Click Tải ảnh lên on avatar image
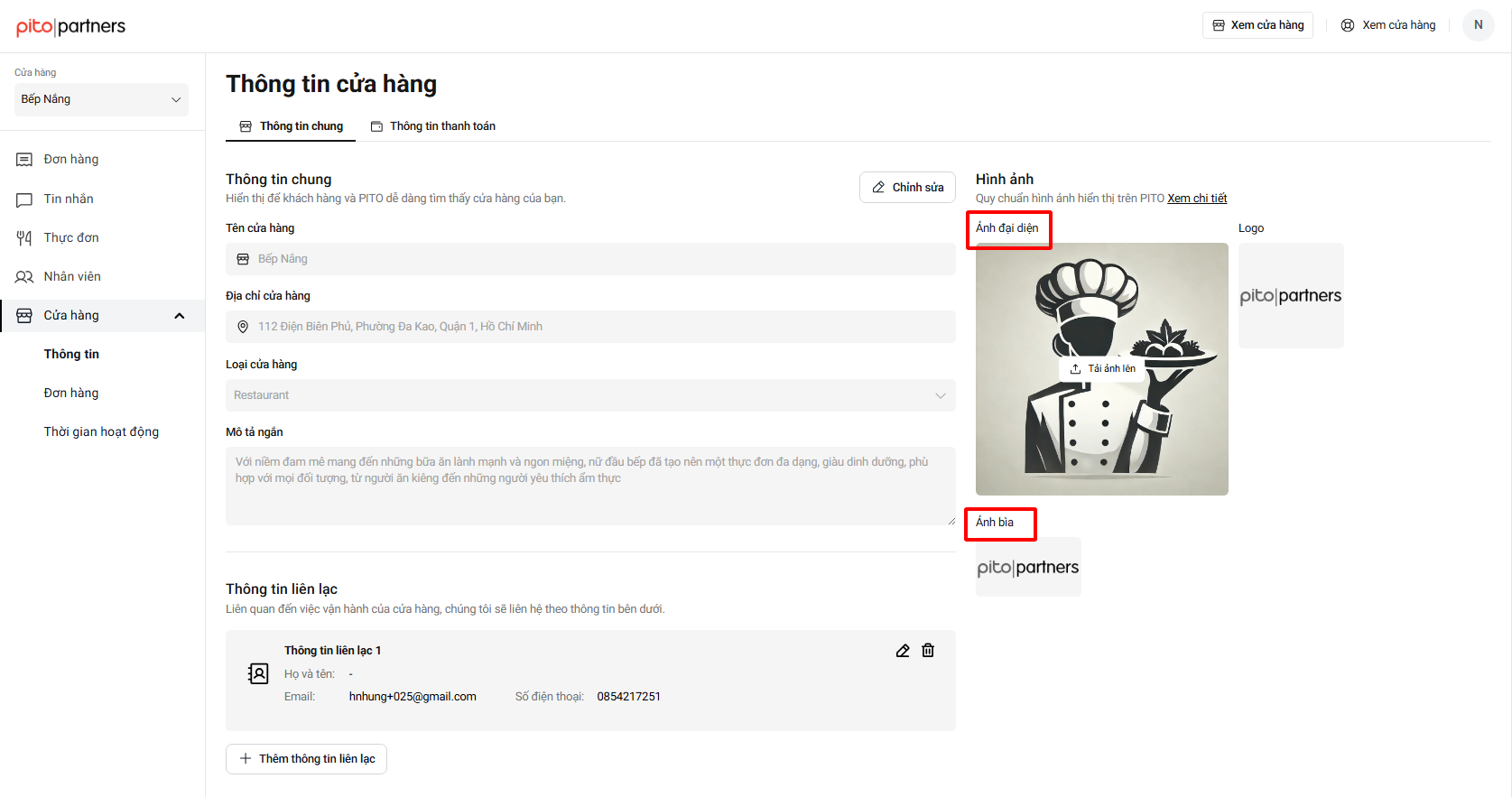1512x797 pixels. (x=1102, y=369)
